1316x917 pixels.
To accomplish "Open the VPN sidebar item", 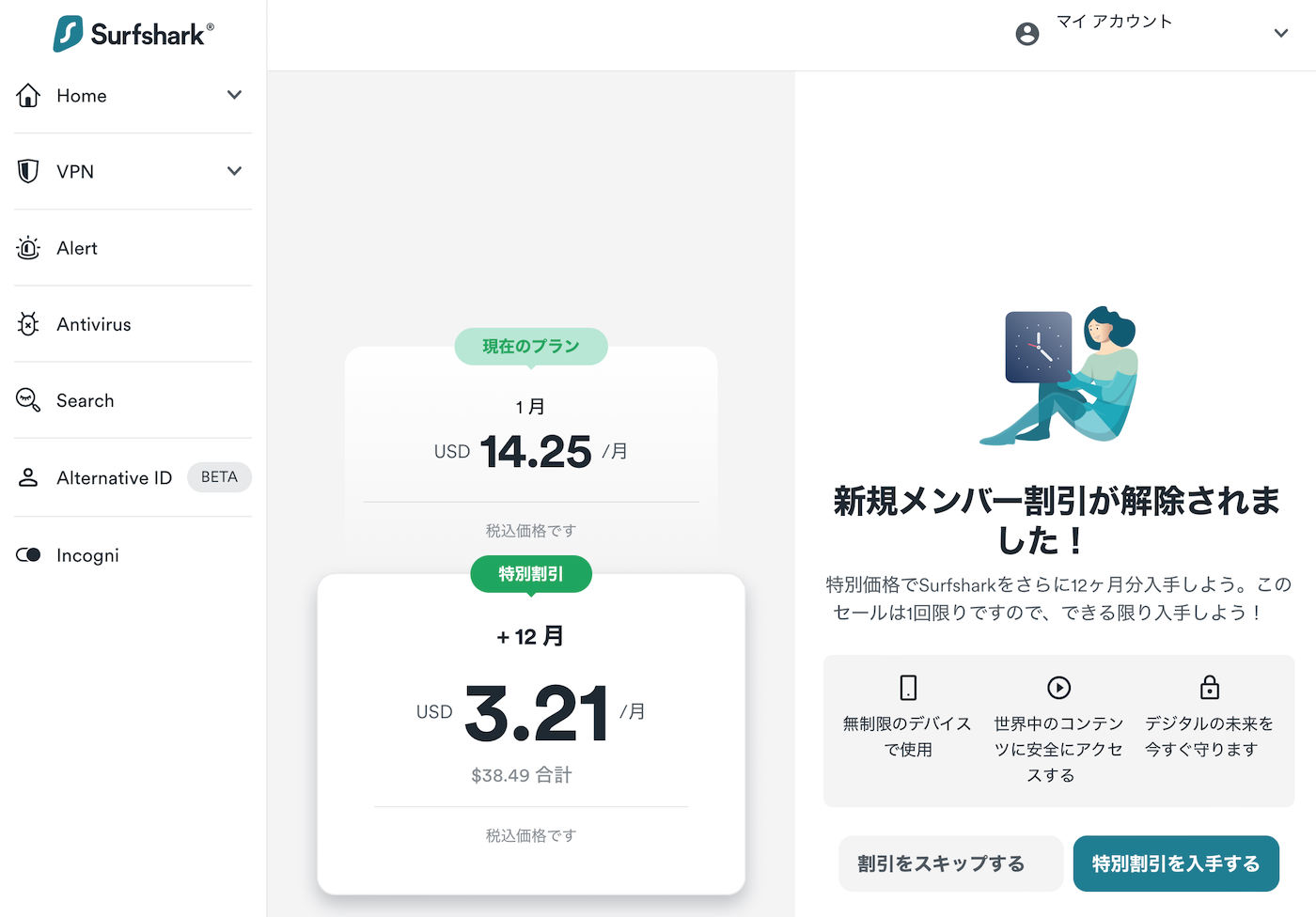I will (133, 171).
